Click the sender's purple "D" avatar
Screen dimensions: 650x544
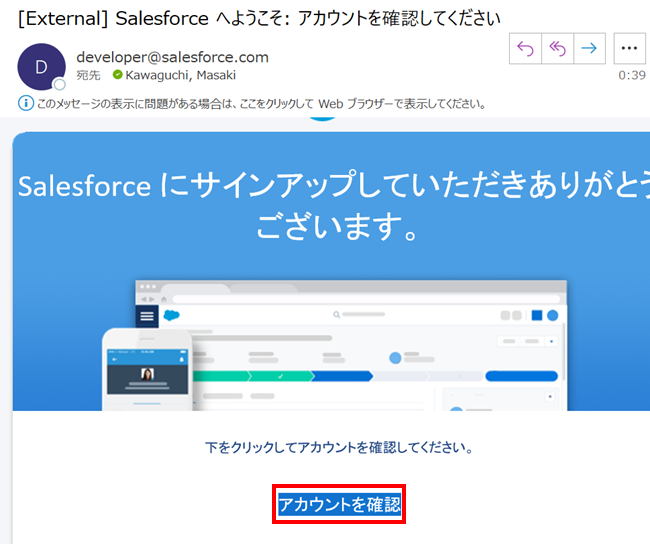[x=41, y=65]
